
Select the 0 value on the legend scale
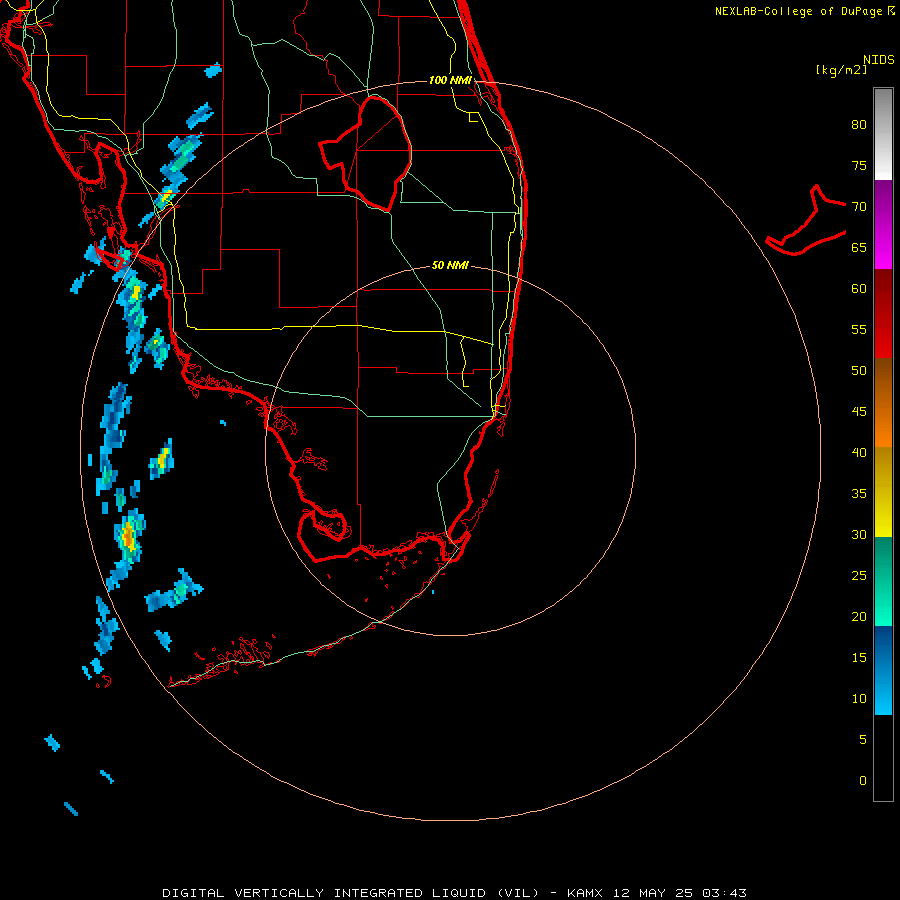(863, 781)
